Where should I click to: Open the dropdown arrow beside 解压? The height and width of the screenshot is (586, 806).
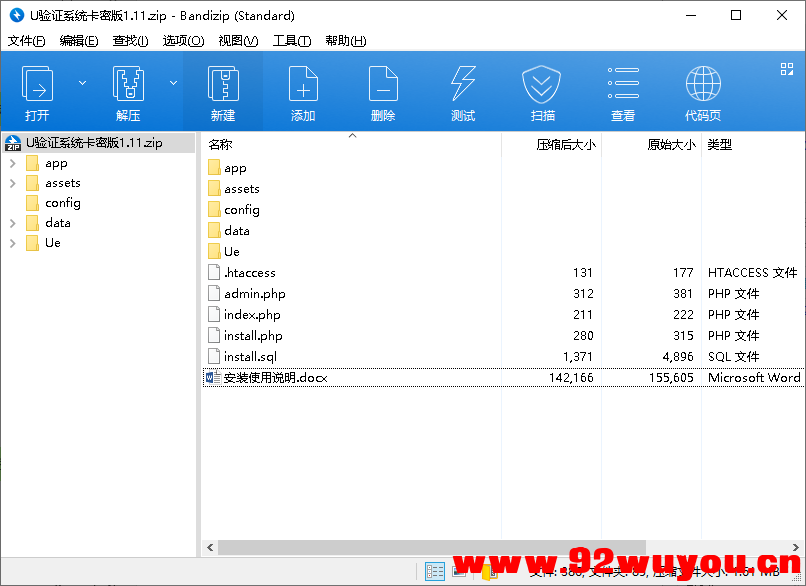point(172,82)
